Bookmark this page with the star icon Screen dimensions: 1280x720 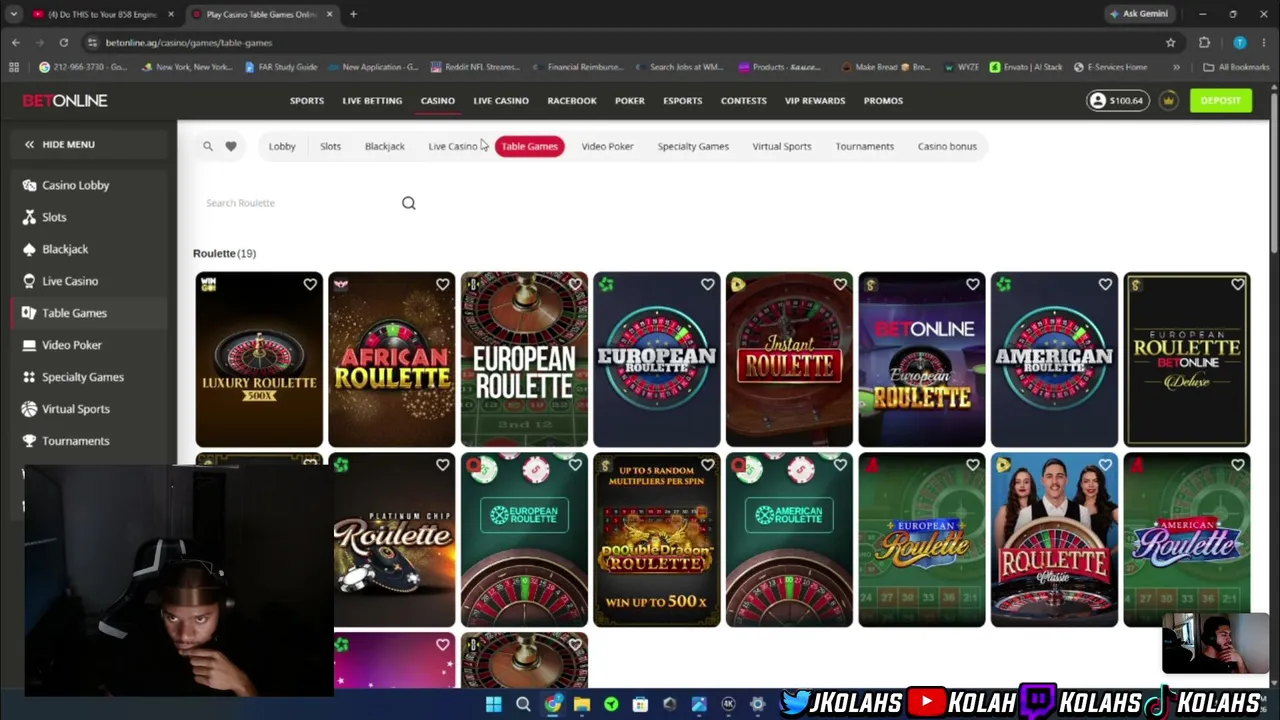click(x=1170, y=43)
